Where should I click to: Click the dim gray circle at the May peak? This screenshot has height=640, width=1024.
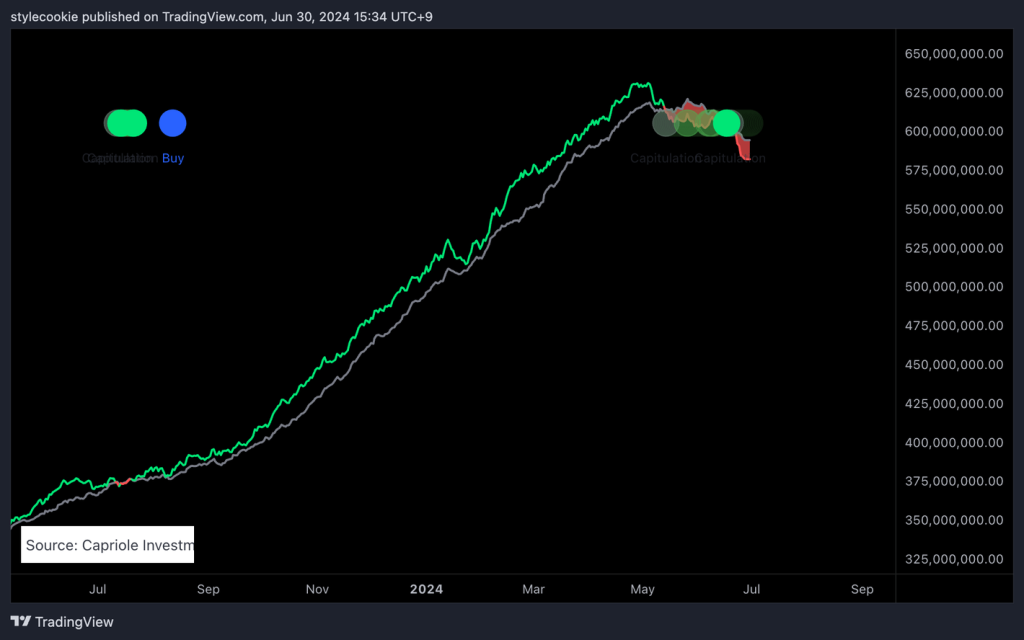(x=665, y=123)
